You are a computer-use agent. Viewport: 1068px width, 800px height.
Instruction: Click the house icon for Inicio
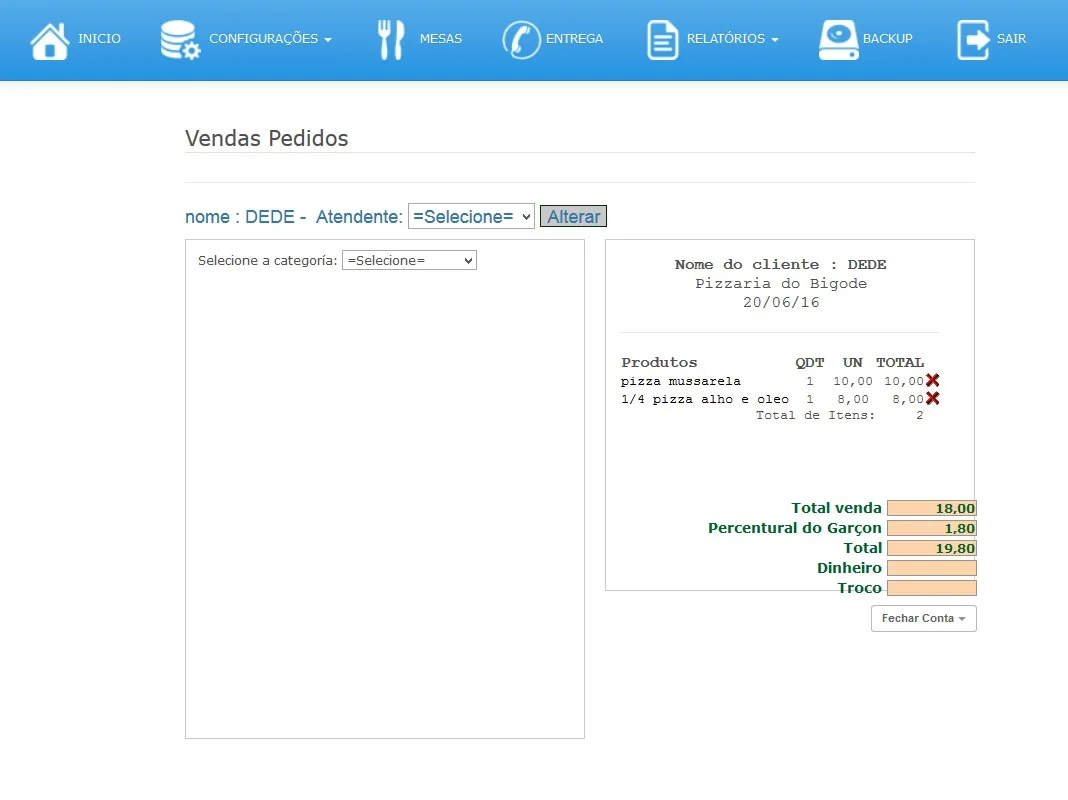tap(50, 40)
